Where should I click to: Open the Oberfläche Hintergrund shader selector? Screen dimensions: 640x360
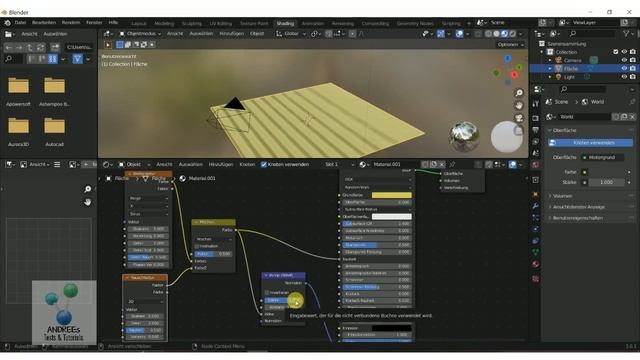pos(602,158)
